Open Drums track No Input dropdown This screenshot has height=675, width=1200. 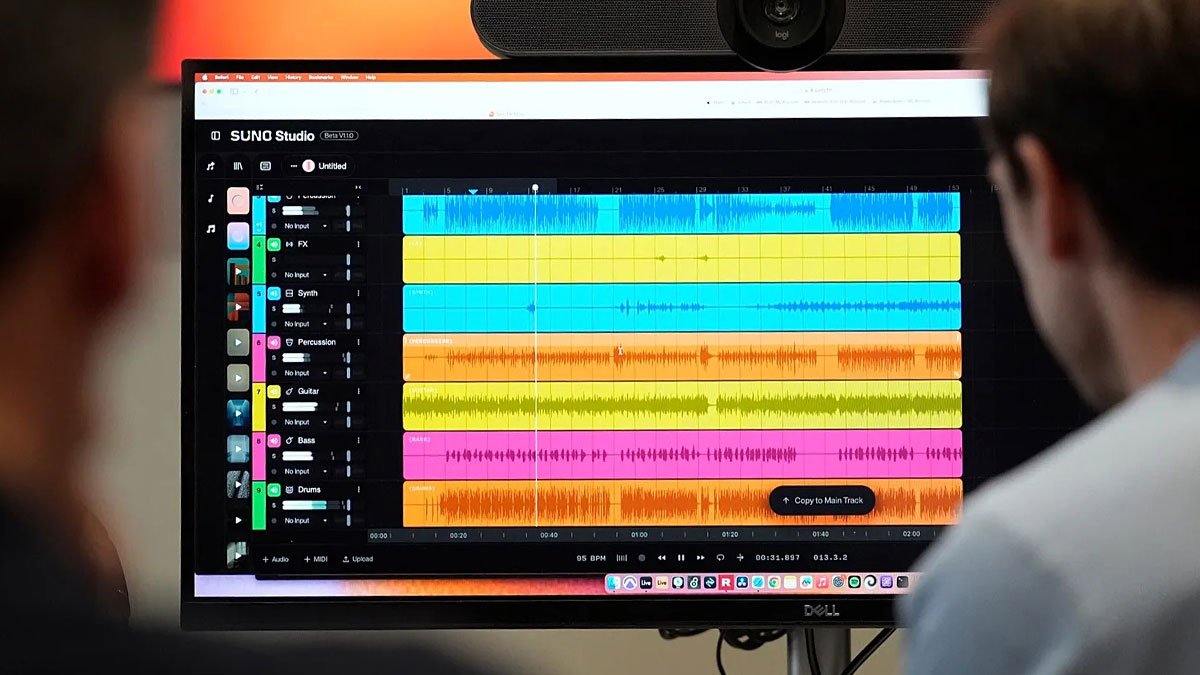pyautogui.click(x=306, y=520)
